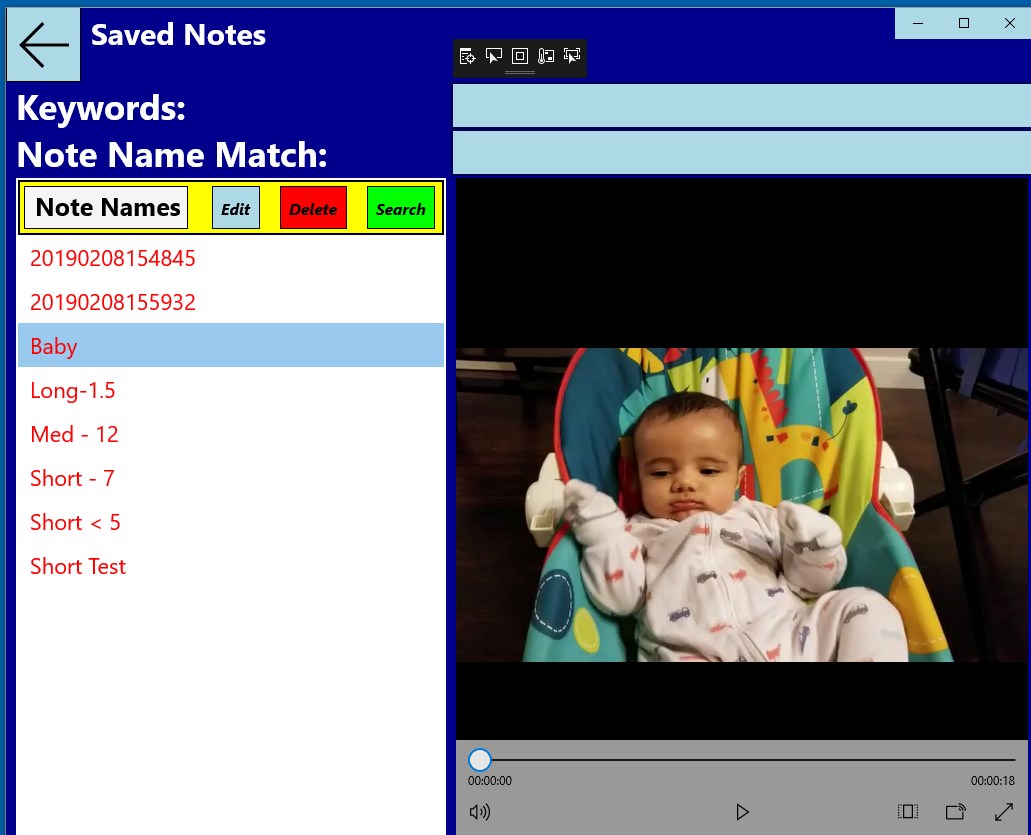This screenshot has height=835, width=1031.
Task: Maximize the Saved Notes window
Action: [x=964, y=23]
